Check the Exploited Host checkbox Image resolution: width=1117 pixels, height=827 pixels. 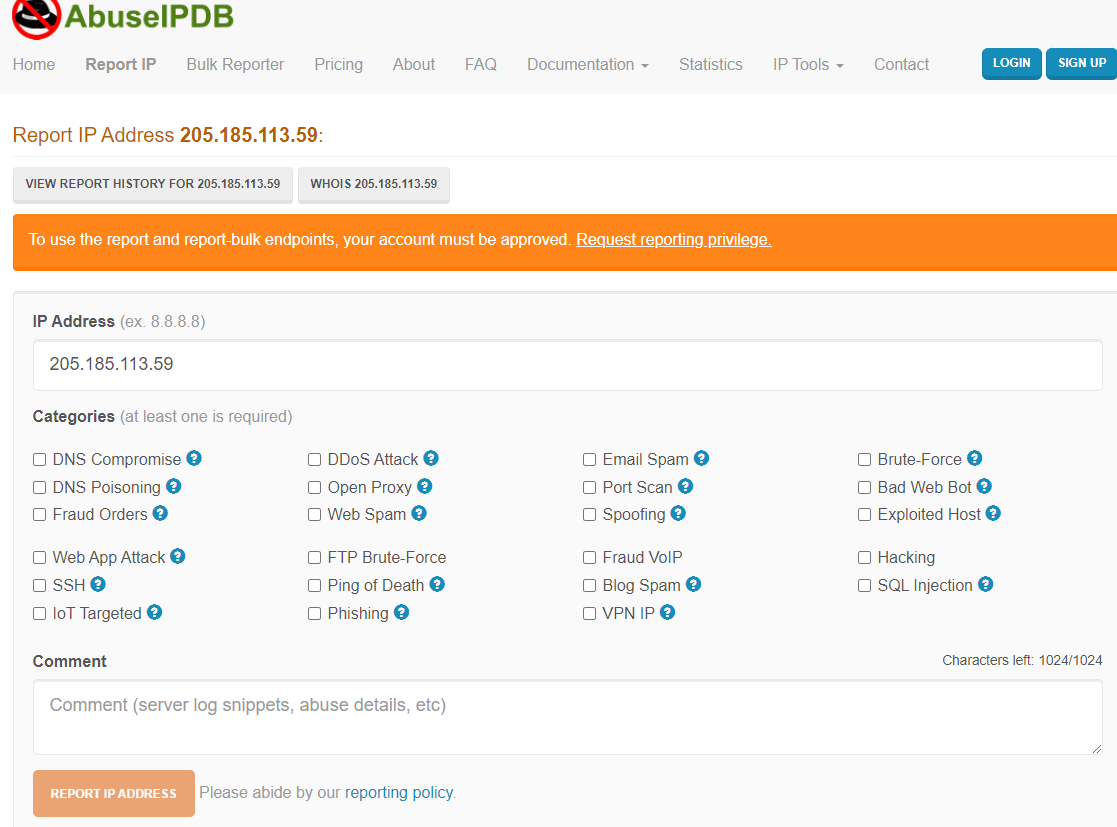pos(865,515)
